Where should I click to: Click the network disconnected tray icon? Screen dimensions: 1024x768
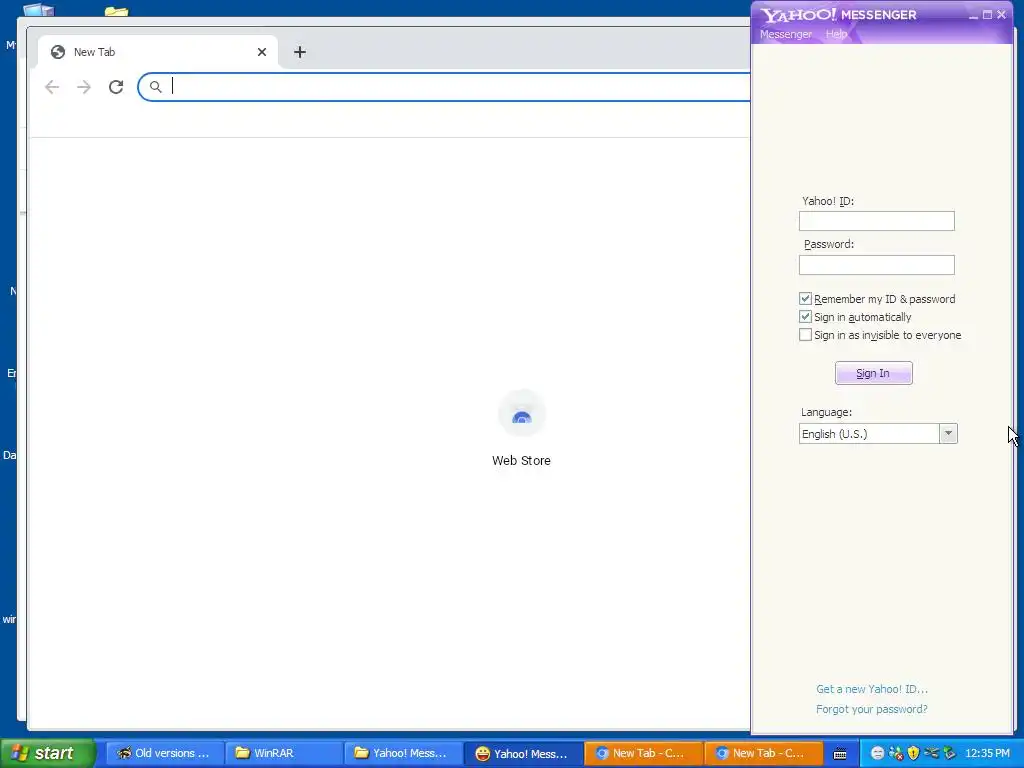click(x=896, y=753)
